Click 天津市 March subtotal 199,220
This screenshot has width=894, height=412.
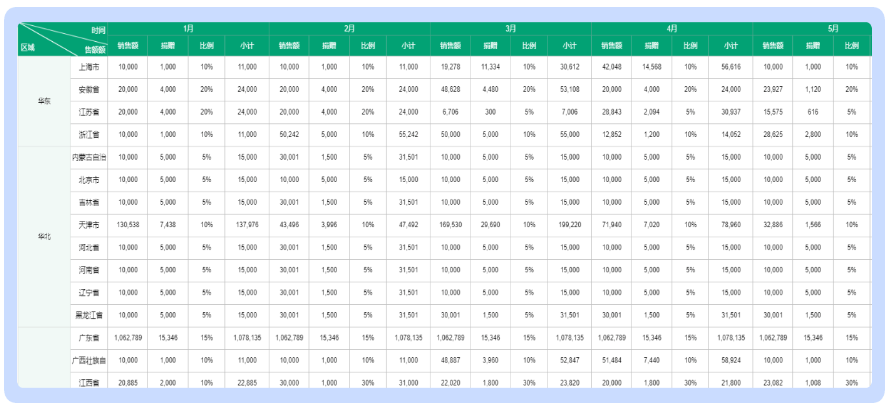click(569, 224)
